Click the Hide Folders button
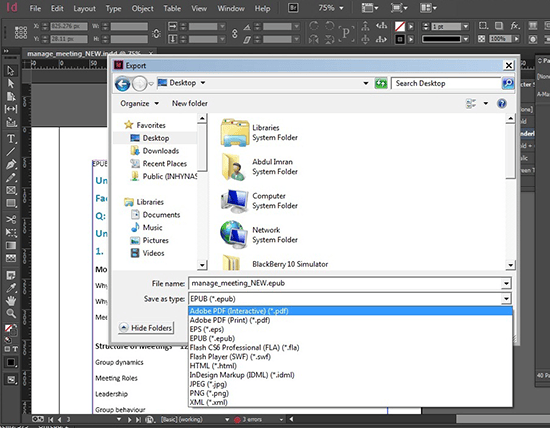Screen dimensions: 550x428 146,328
